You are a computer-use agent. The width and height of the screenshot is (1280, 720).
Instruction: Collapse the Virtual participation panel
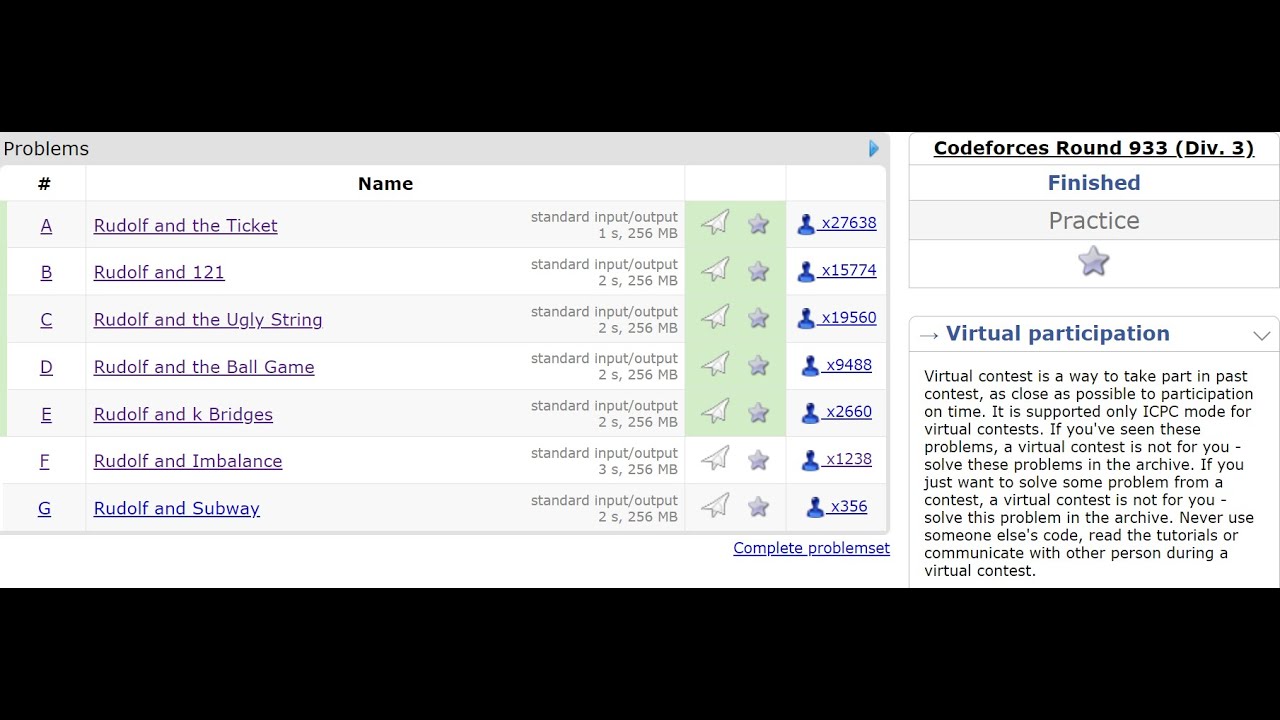pyautogui.click(x=1262, y=336)
